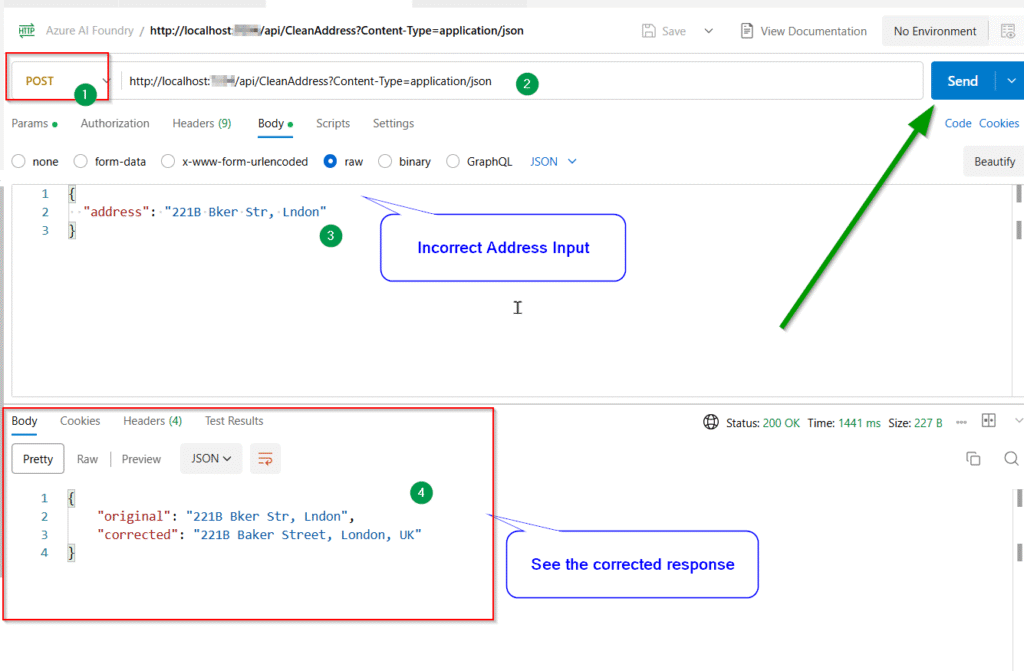Click the "221B Baker Street, London, UK" value
1024x671 pixels.
(308, 534)
